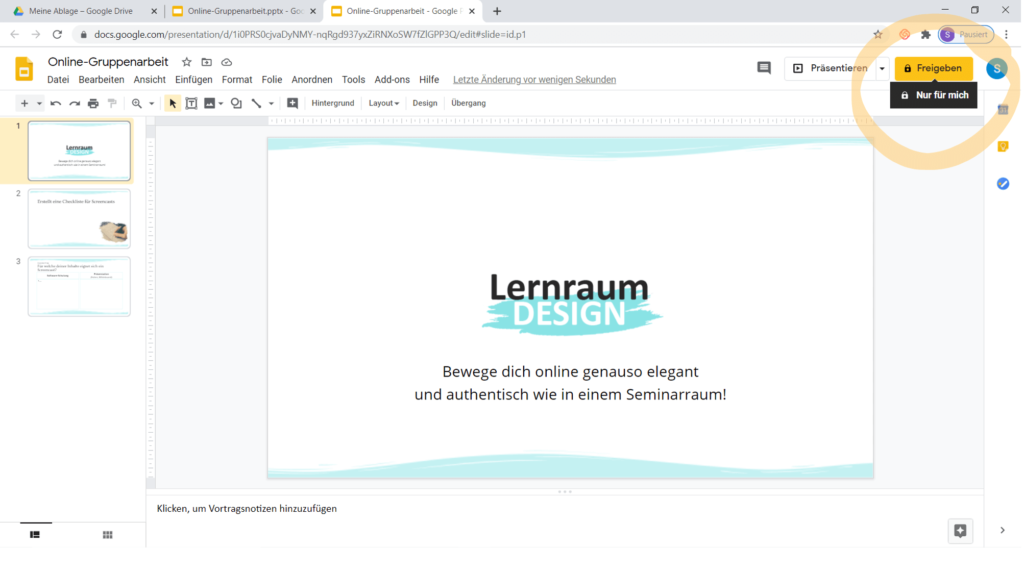Add a comment from toolbar
Viewport: 1024px width, 574px height.
[293, 103]
